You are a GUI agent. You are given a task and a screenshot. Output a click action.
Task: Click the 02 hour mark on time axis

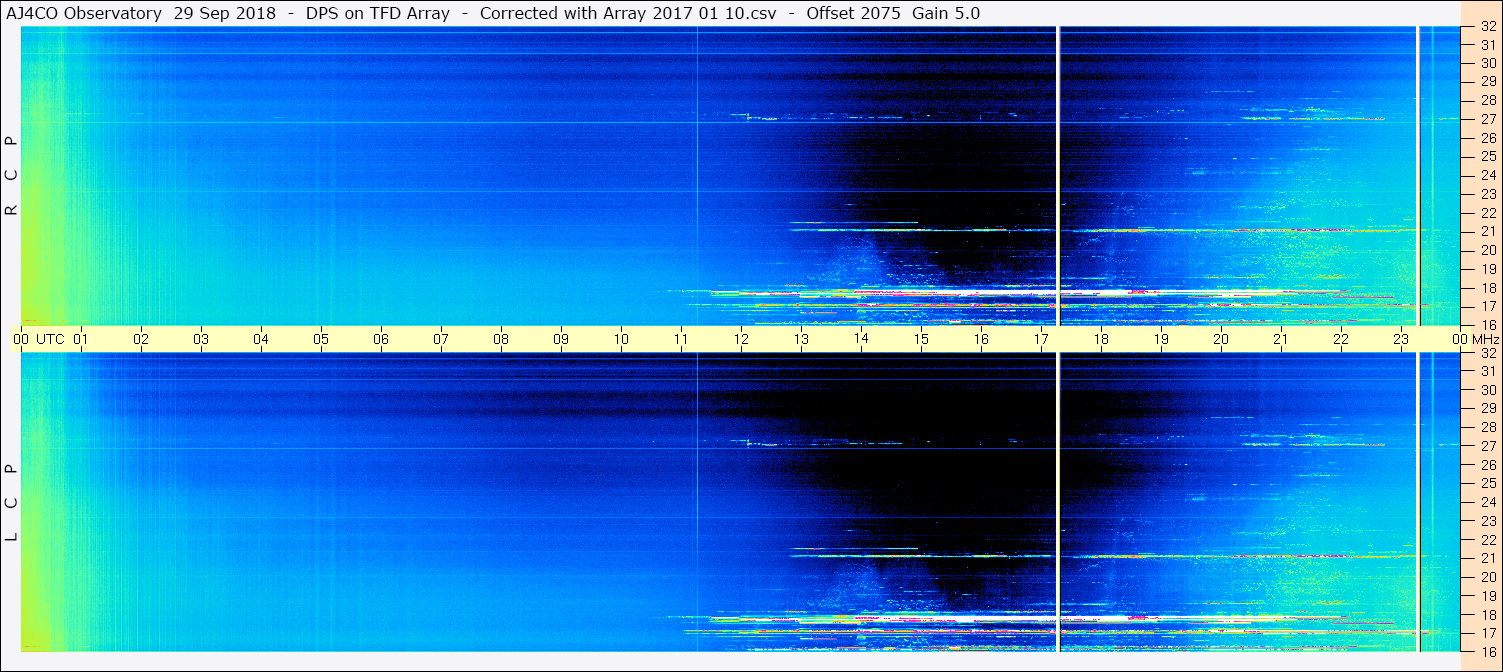[x=141, y=339]
